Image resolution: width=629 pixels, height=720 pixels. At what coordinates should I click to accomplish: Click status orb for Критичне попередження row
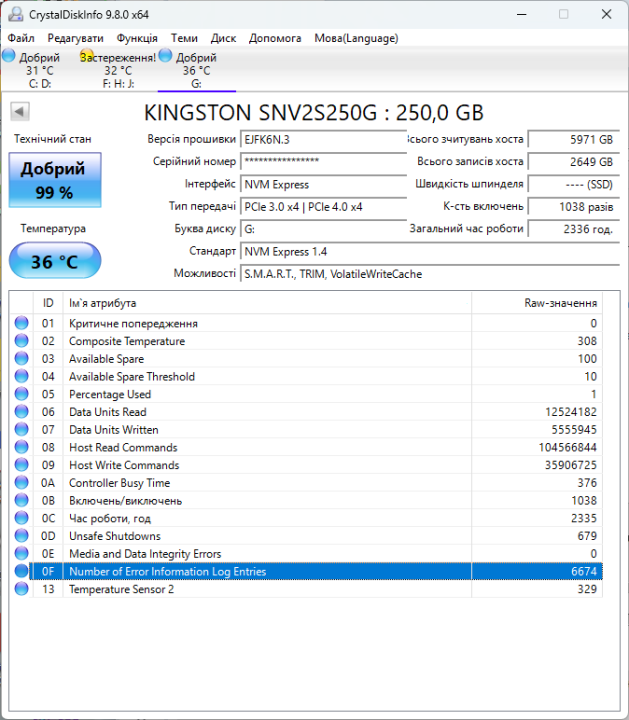pyautogui.click(x=21, y=323)
